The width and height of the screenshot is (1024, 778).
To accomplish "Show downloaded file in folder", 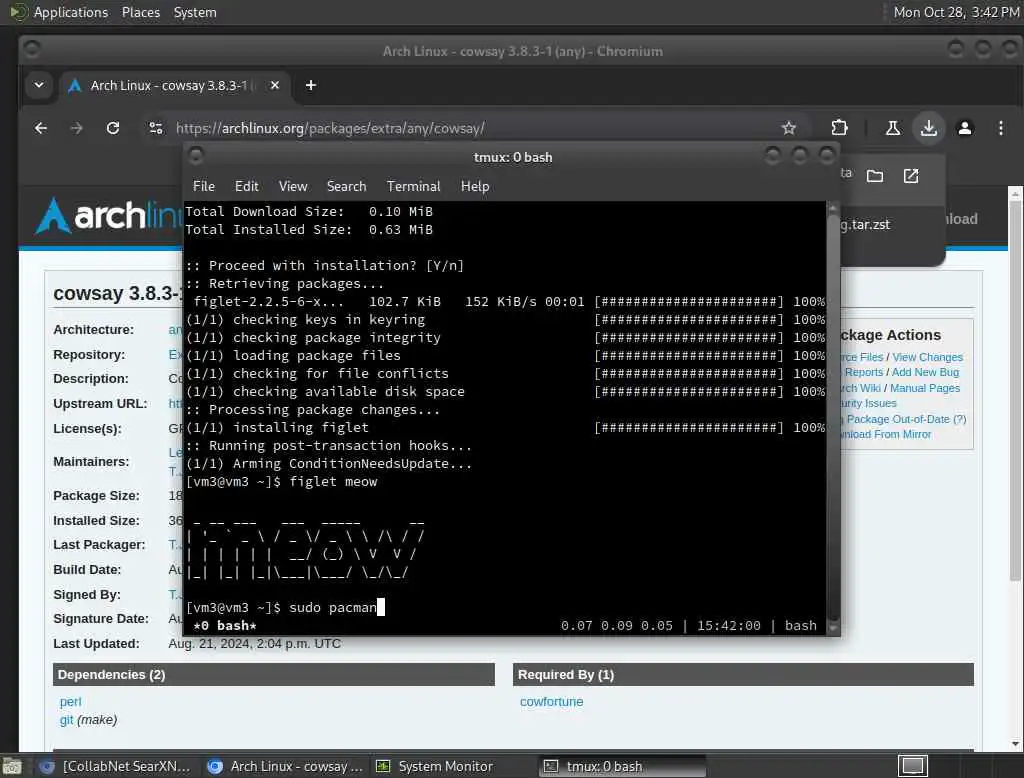I will pyautogui.click(x=875, y=176).
